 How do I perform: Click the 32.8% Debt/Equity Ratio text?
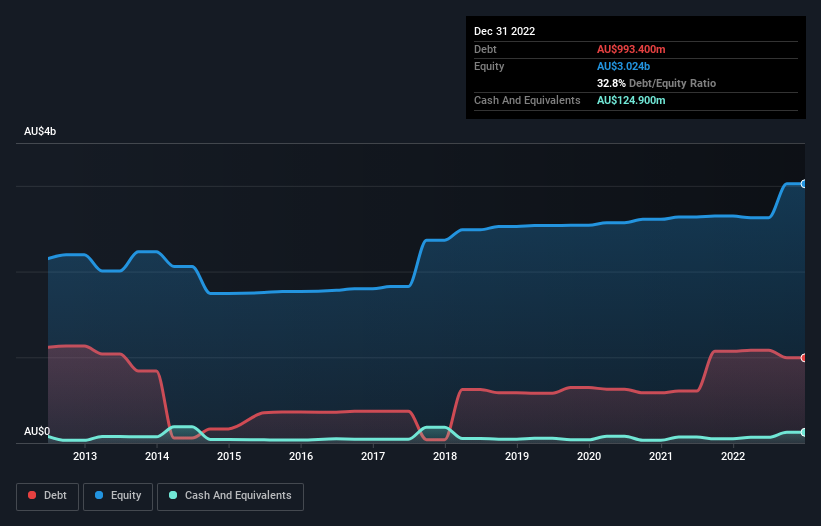tap(656, 83)
